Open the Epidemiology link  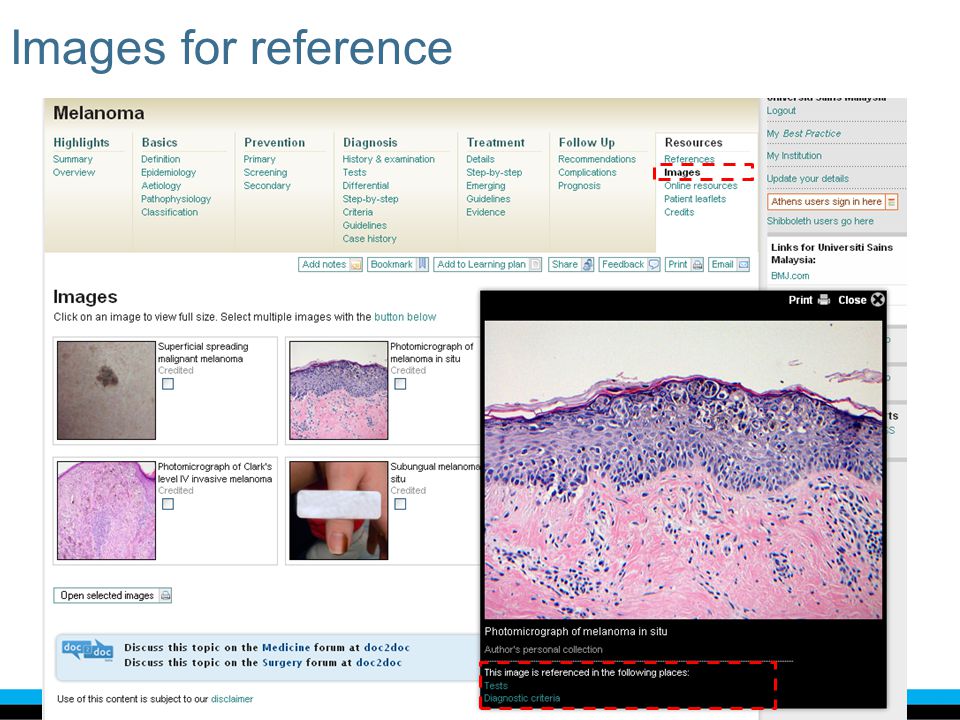click(168, 173)
